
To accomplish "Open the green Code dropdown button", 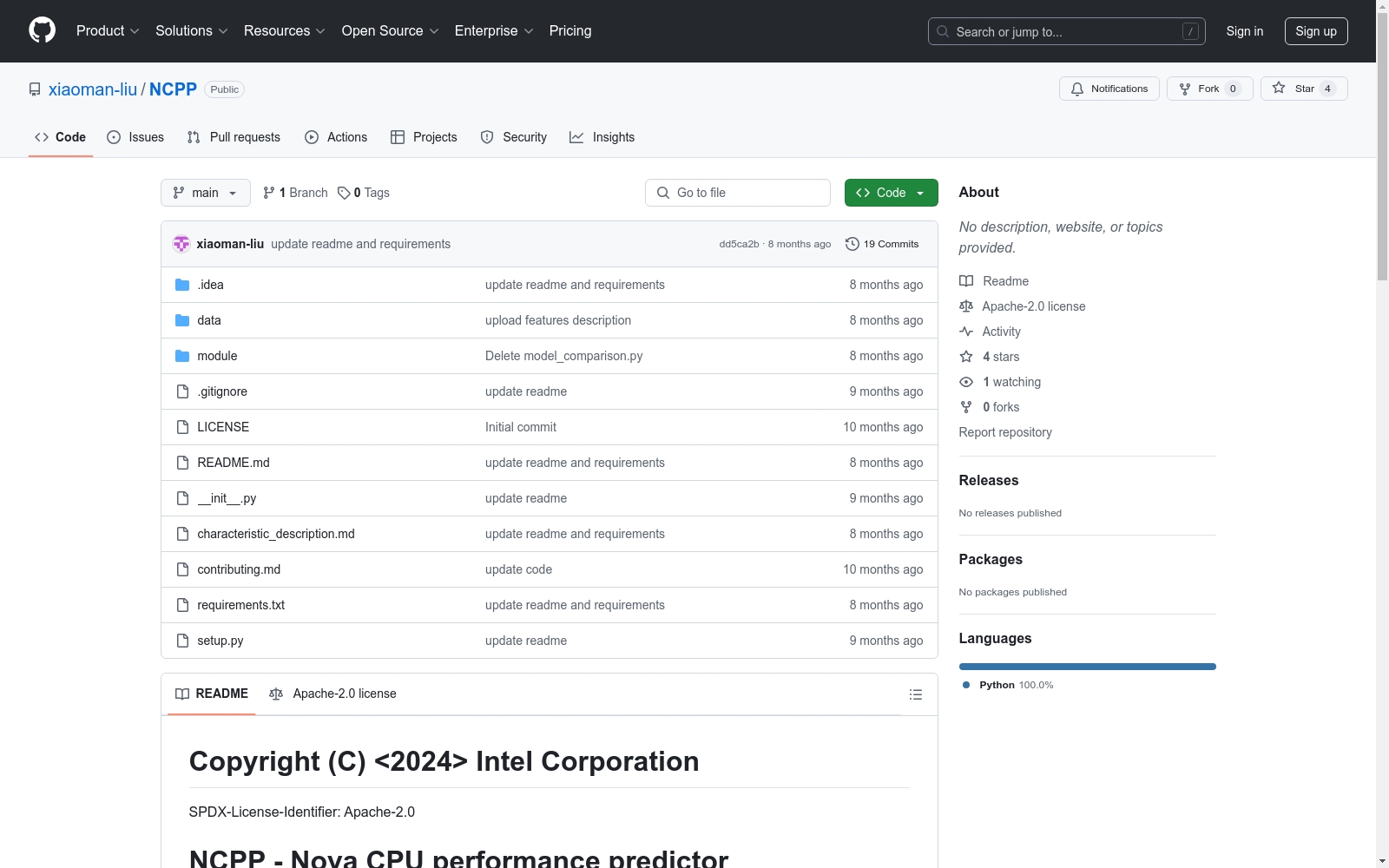I will (x=891, y=193).
